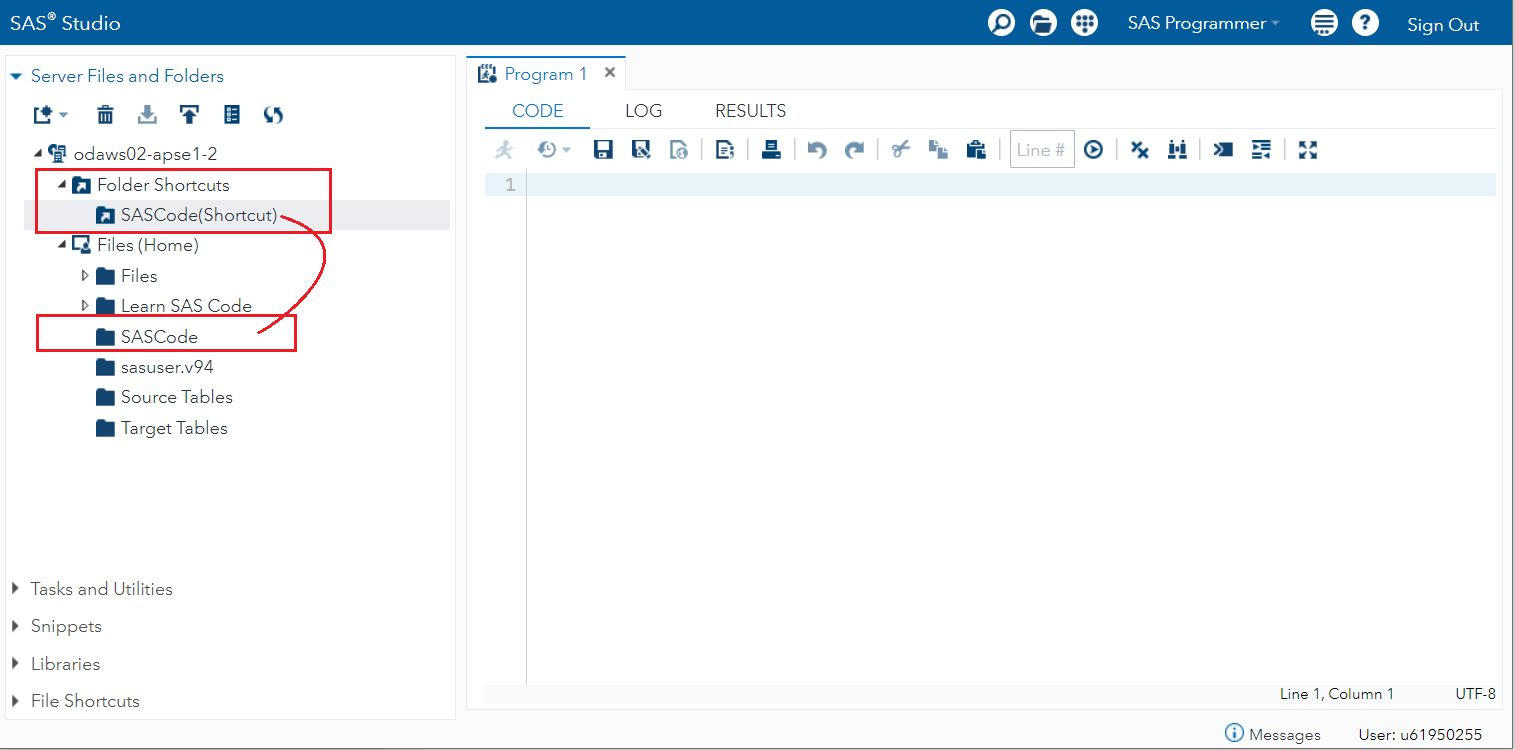Viewport: 1515px width, 750px height.
Task: Open the Messages panel
Action: click(x=1283, y=733)
